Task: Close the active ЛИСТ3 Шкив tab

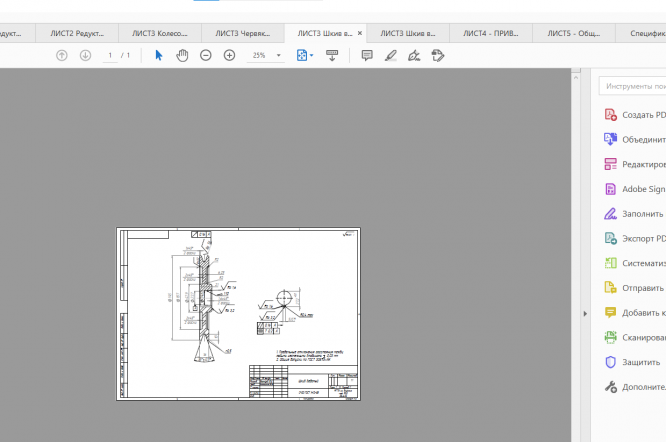Action: tap(360, 33)
